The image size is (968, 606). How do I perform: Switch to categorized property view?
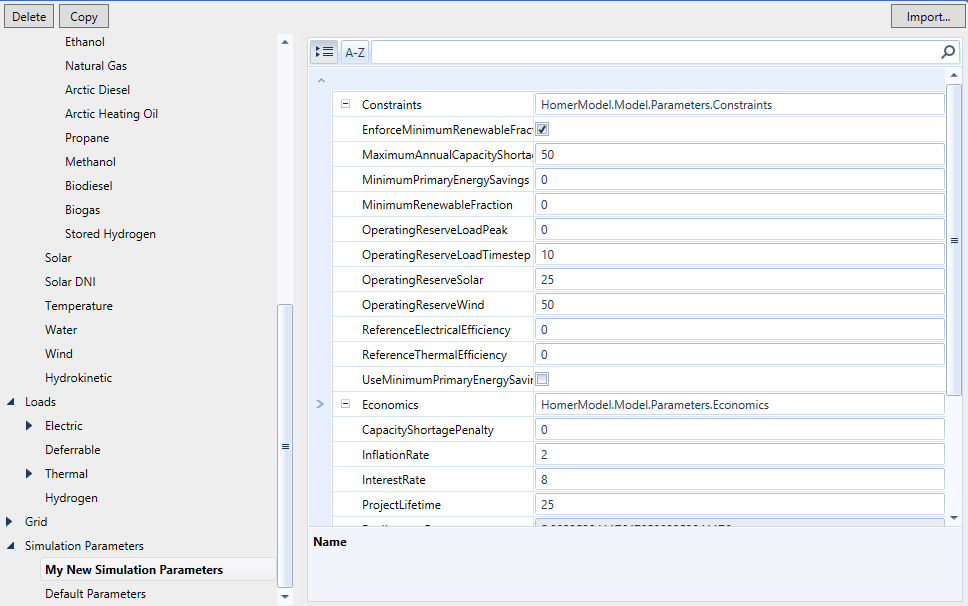point(323,51)
